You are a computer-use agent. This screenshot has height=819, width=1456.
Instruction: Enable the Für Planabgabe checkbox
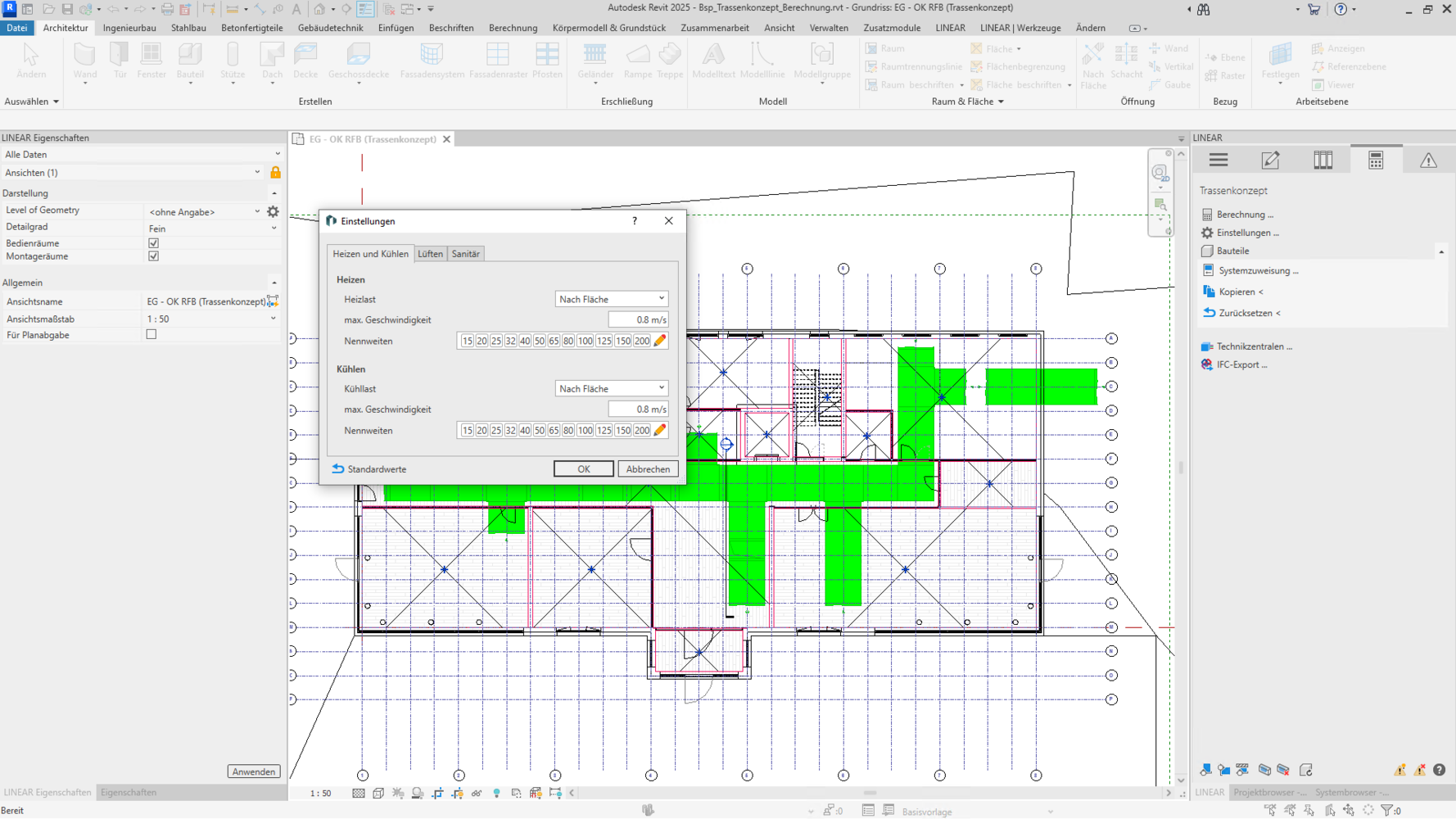click(x=151, y=335)
